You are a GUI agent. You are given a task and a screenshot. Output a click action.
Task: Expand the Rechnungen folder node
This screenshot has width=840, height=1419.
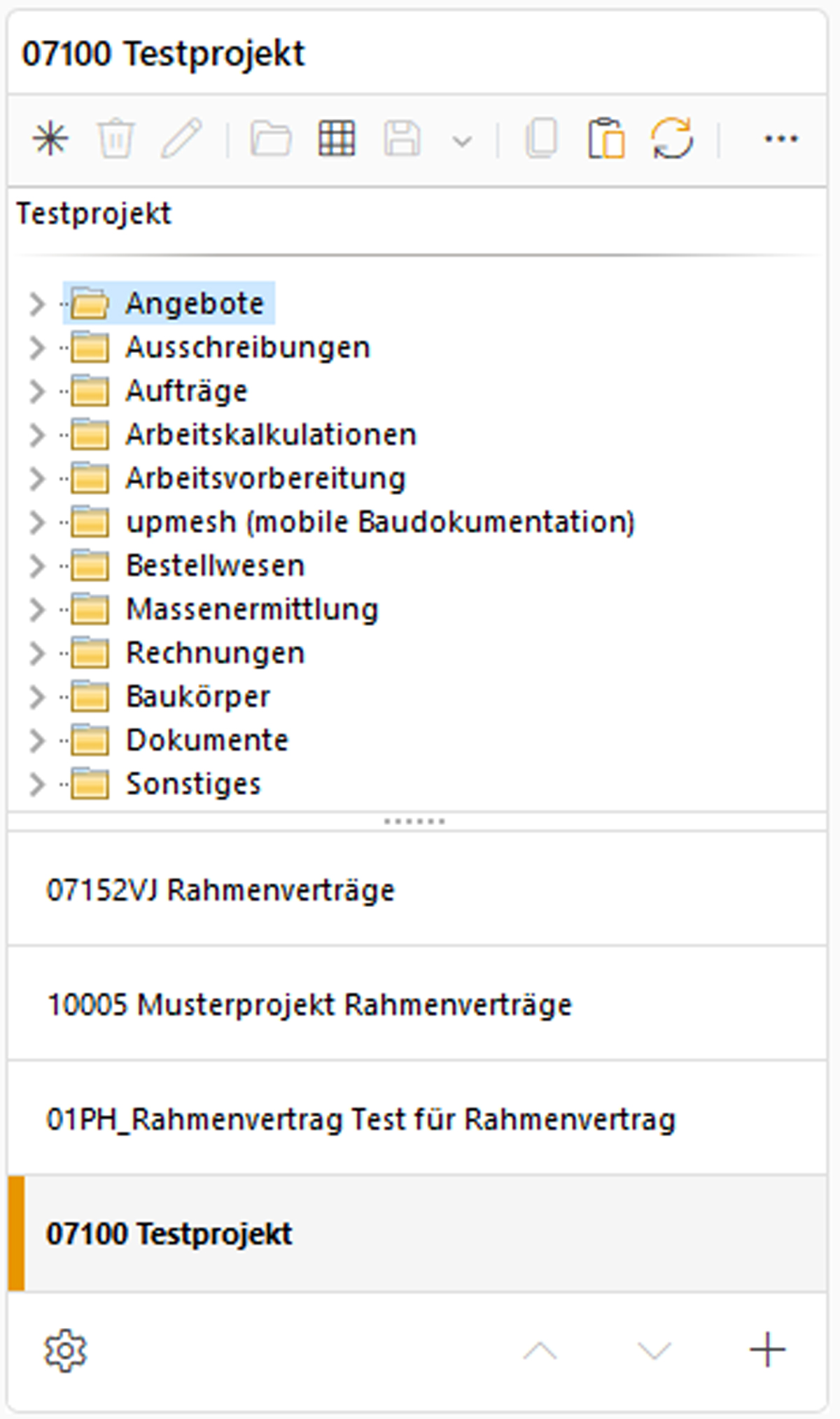(36, 653)
